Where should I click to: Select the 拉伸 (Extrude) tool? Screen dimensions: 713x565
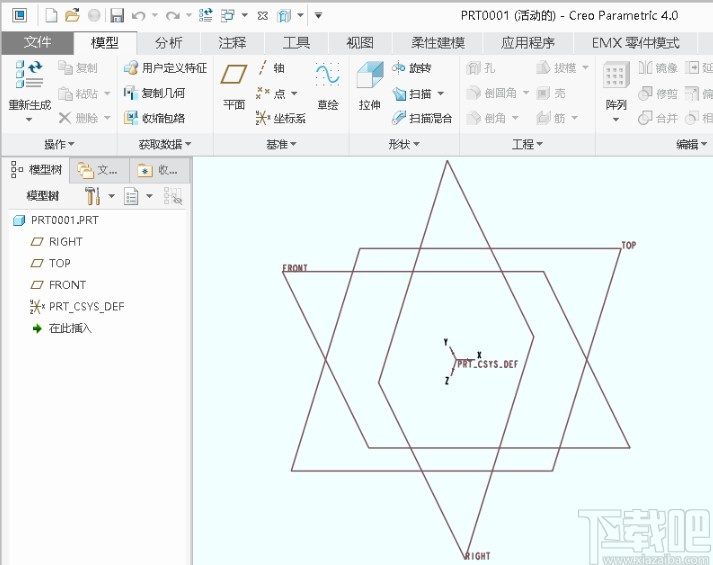(x=369, y=86)
